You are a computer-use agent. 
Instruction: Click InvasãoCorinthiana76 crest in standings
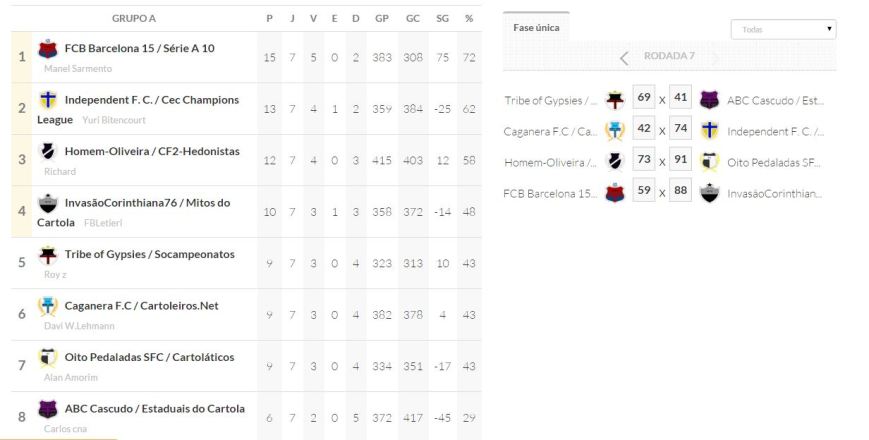pos(48,203)
